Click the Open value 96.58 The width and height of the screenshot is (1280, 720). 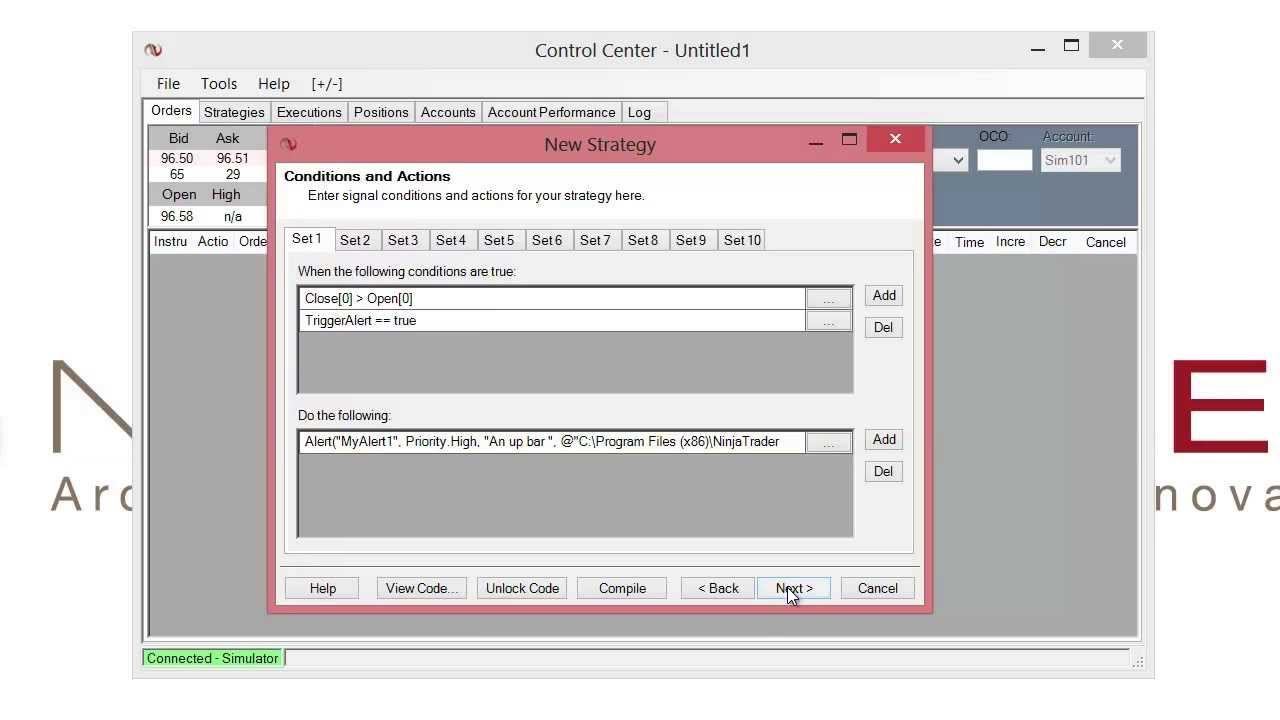[x=177, y=216]
